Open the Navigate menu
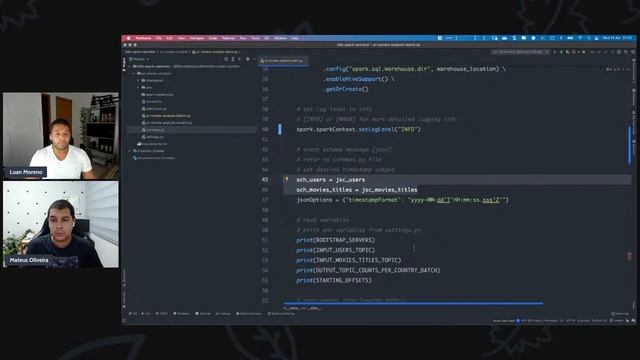The image size is (640, 360). click(196, 38)
